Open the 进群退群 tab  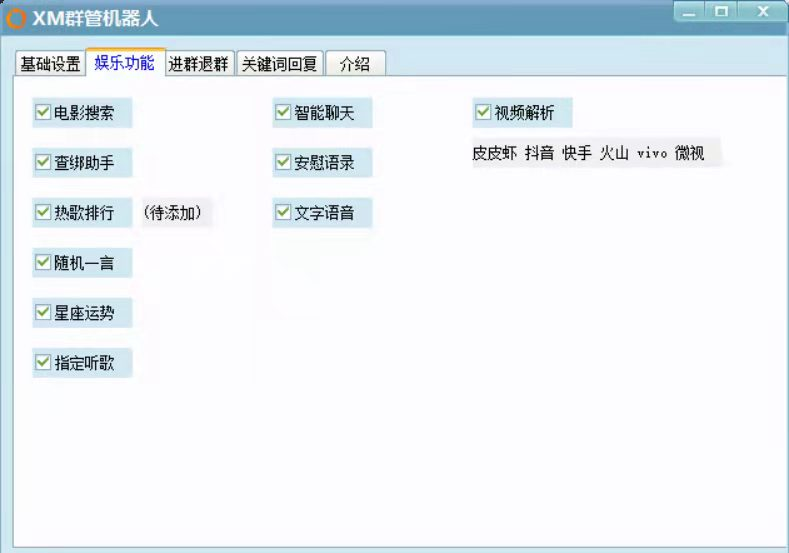click(199, 64)
